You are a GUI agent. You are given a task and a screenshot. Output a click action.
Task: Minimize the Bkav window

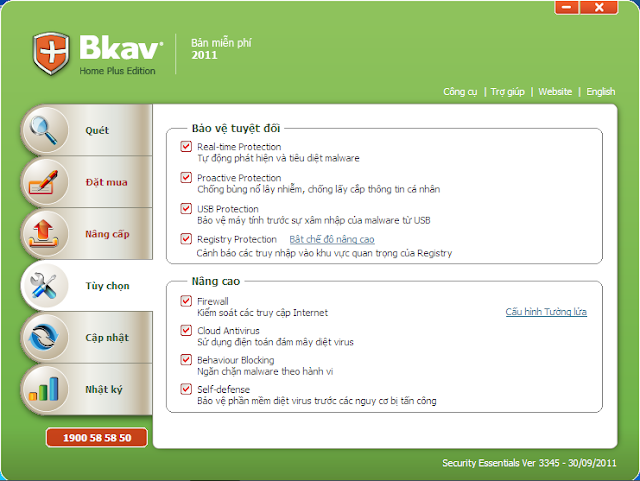point(566,7)
